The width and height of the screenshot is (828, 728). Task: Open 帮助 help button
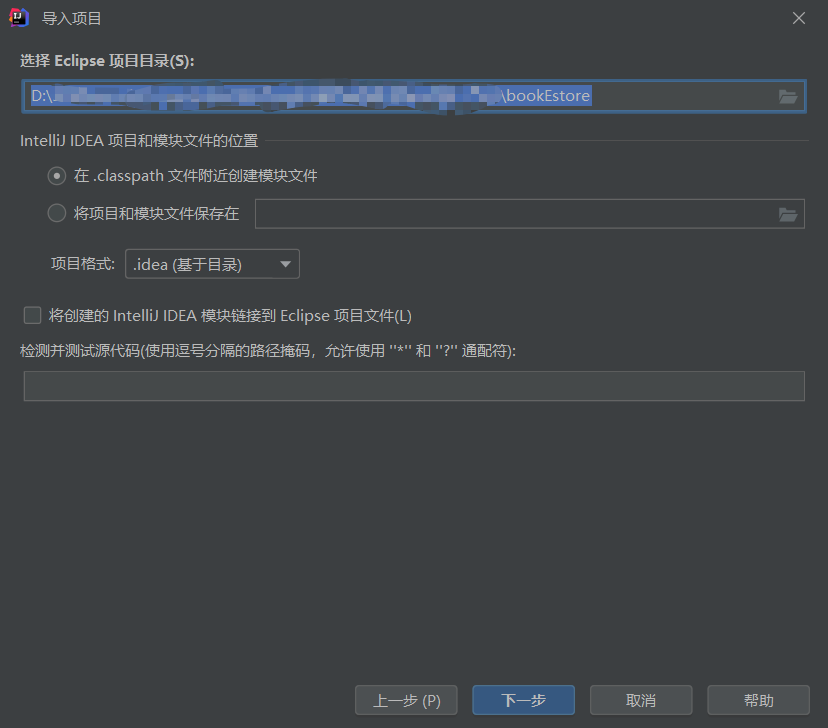pos(758,700)
